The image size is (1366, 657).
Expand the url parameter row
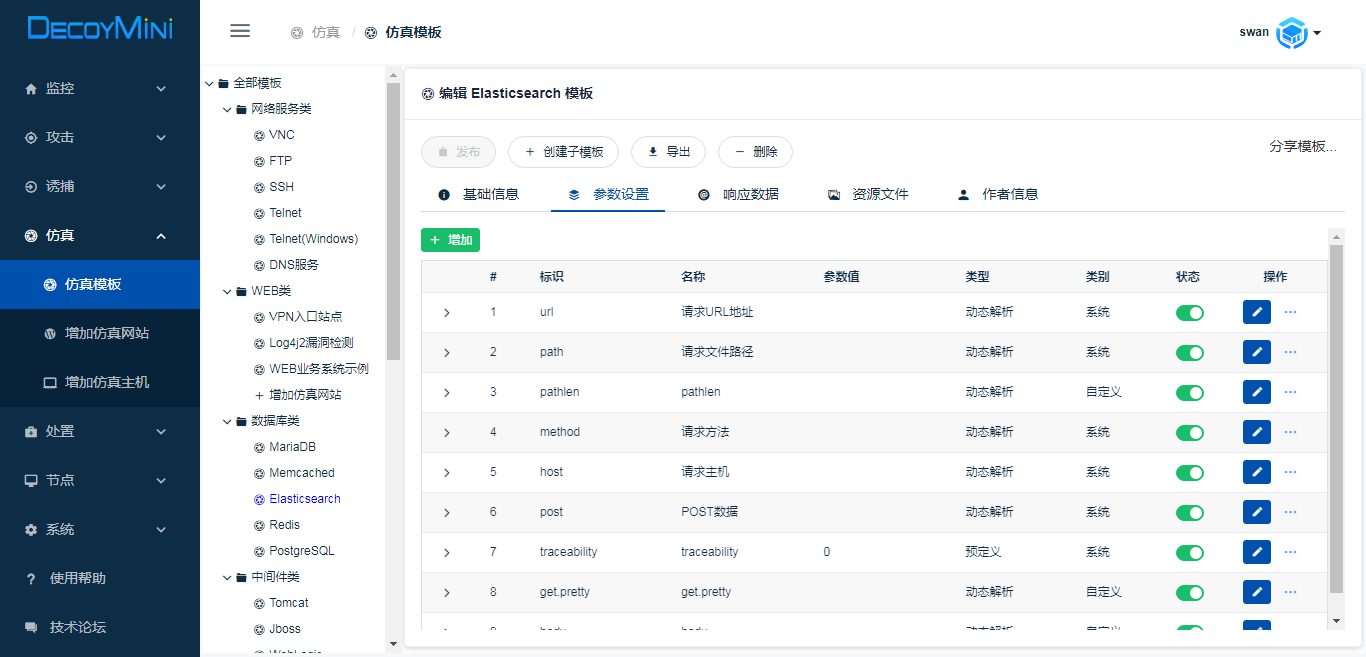pyautogui.click(x=446, y=313)
